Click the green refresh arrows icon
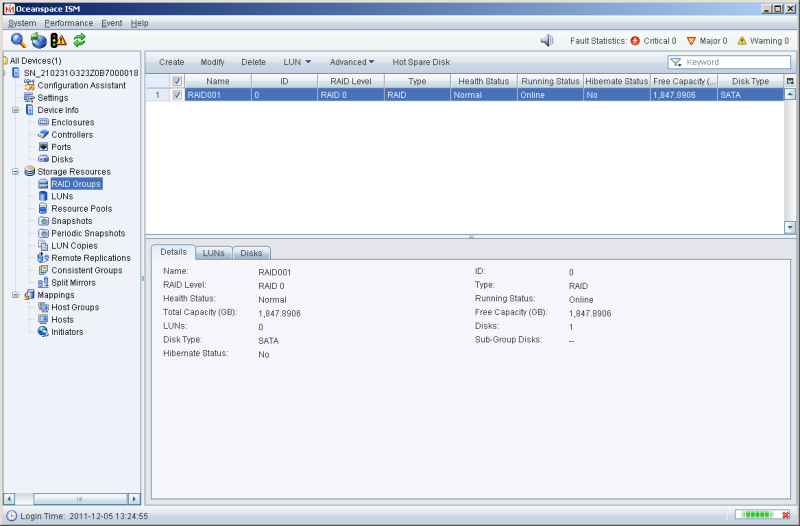Screen dimensions: 800x526 pyautogui.click(x=79, y=40)
